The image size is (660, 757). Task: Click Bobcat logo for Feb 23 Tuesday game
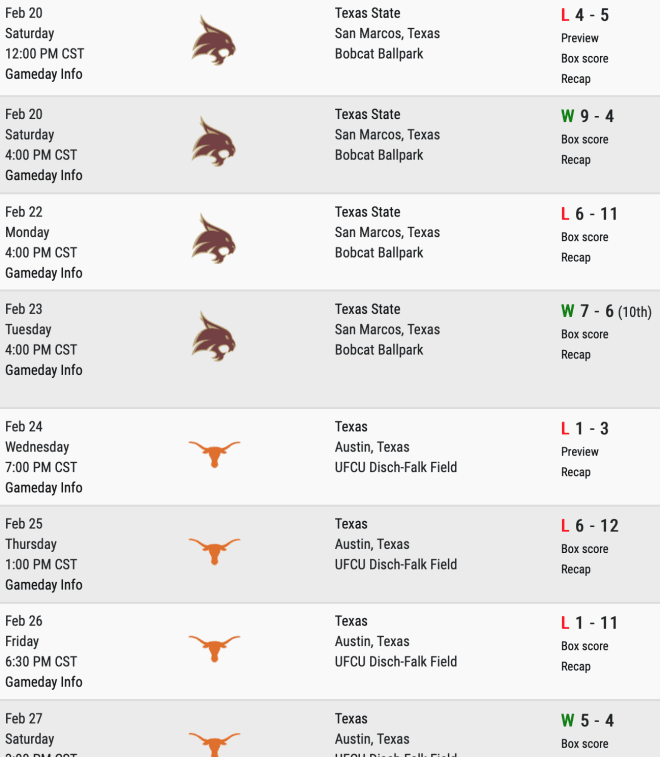tap(214, 337)
